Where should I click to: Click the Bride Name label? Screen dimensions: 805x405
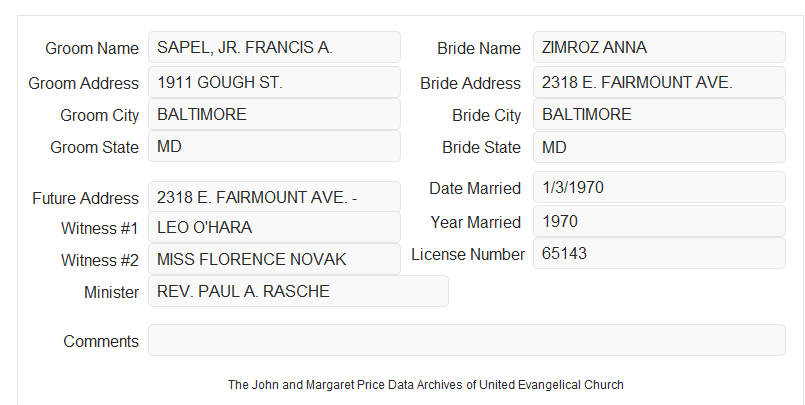click(x=479, y=48)
